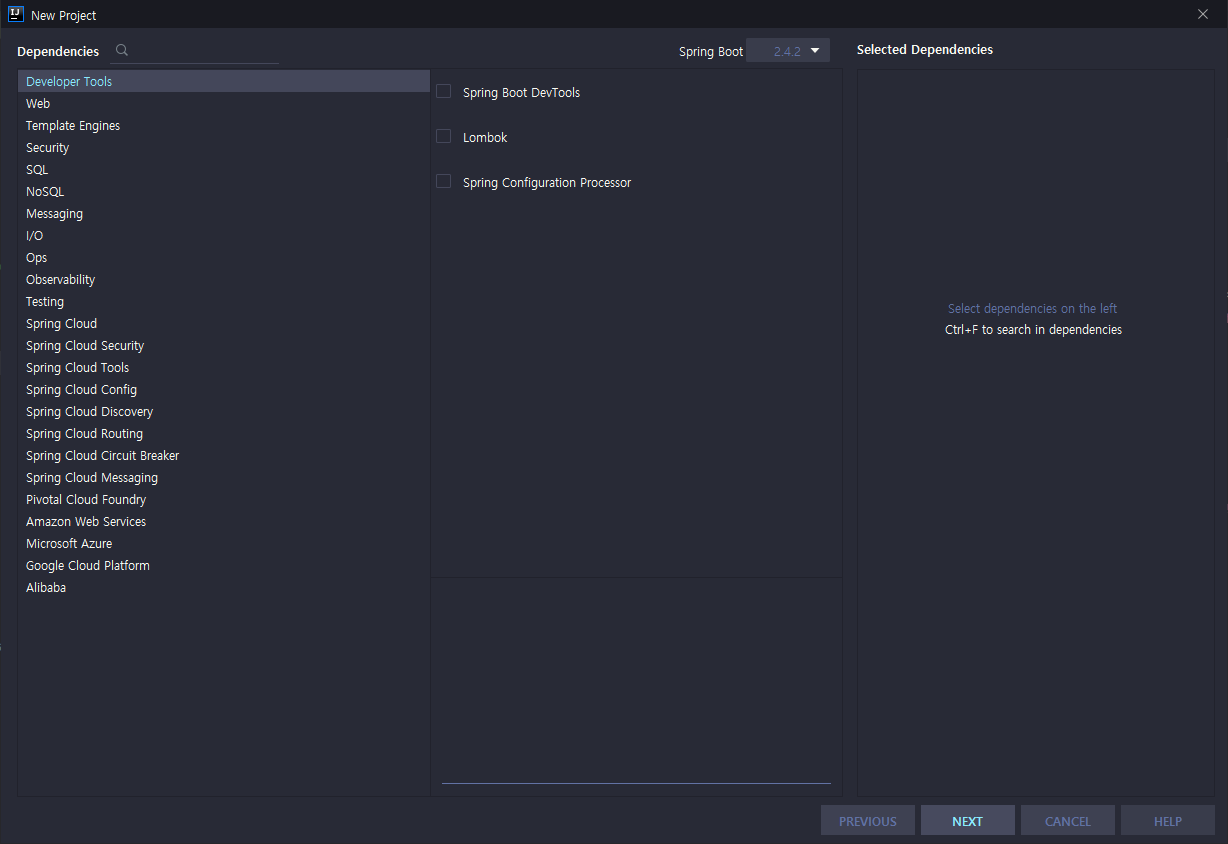
Task: Select Spring Cloud Discovery category
Action: click(224, 412)
